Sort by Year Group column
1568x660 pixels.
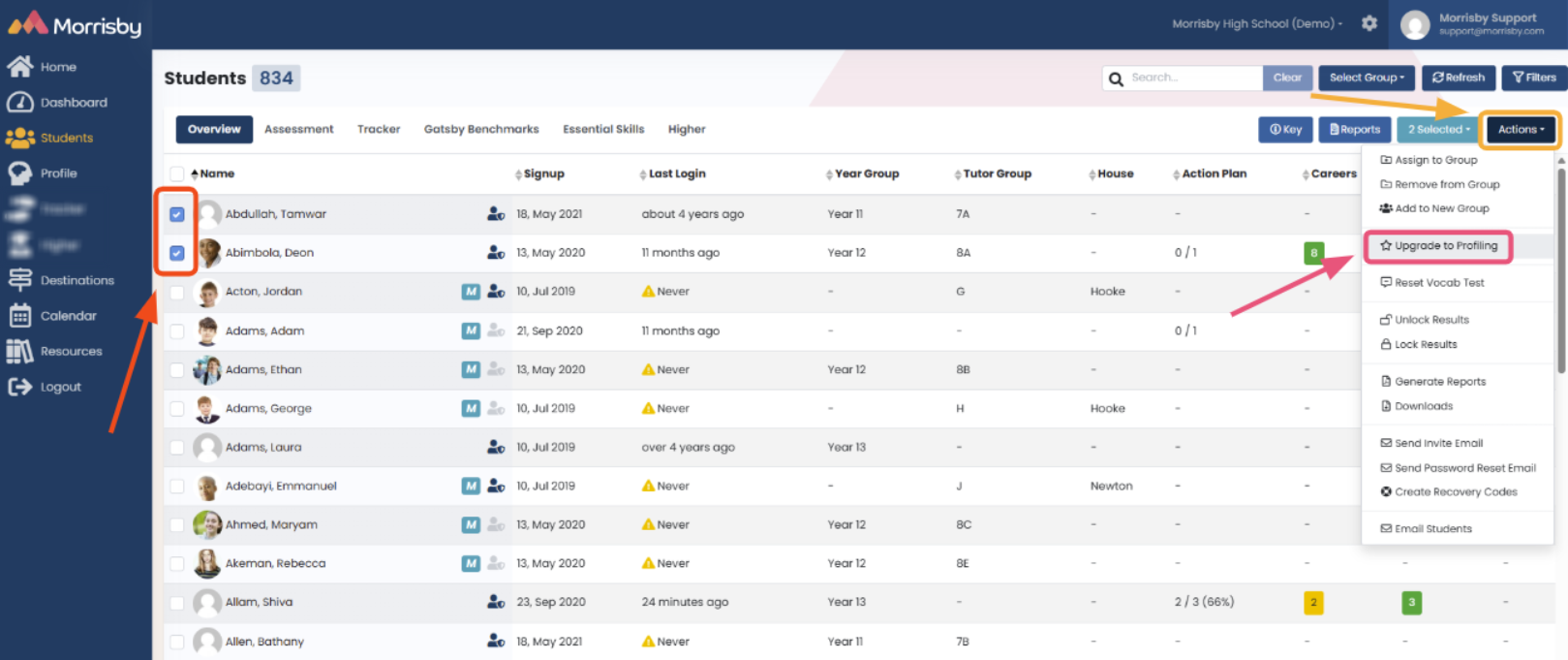coord(863,173)
